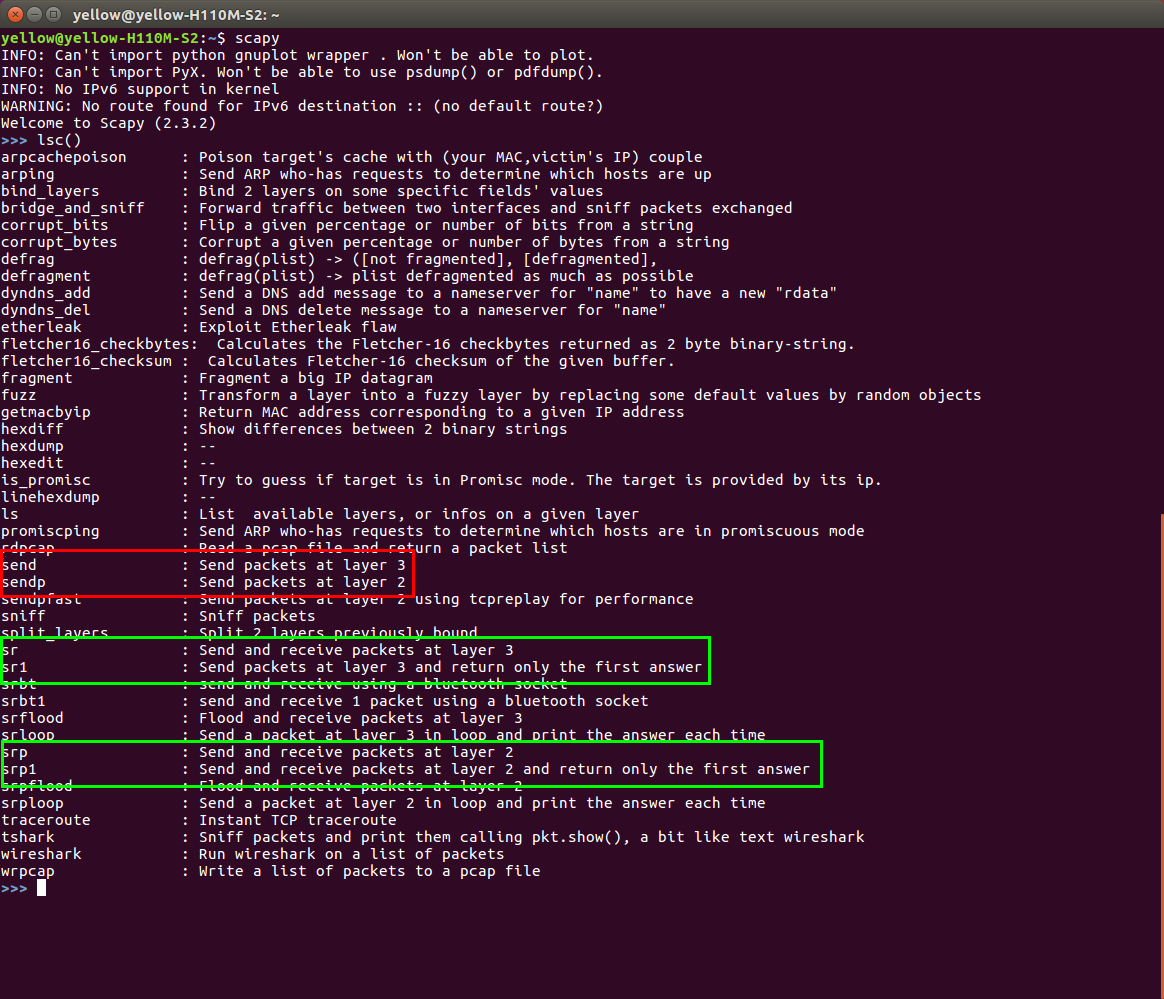Click the WARNING line about IPv6 route

(302, 106)
